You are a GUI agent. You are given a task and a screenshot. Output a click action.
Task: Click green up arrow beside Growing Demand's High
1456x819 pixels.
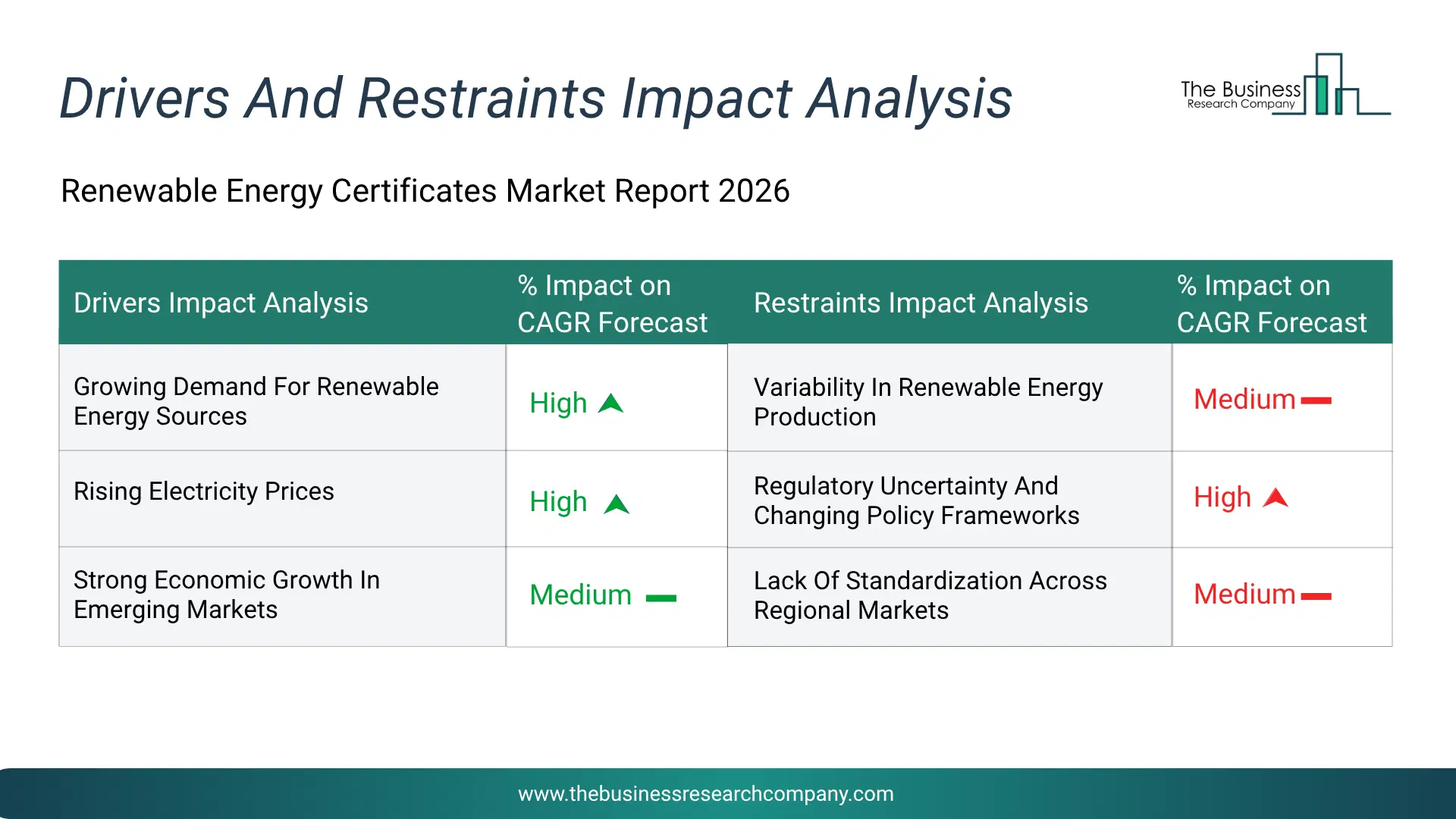tap(610, 403)
